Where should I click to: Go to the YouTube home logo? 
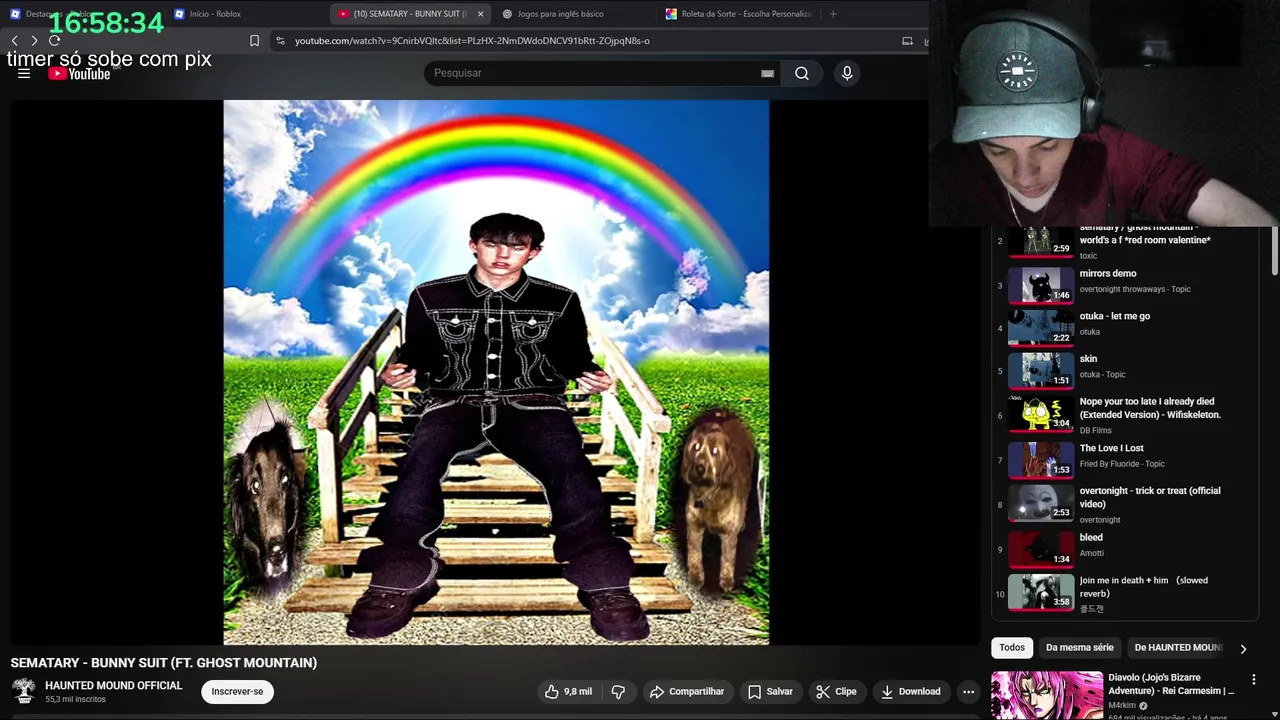tap(79, 73)
